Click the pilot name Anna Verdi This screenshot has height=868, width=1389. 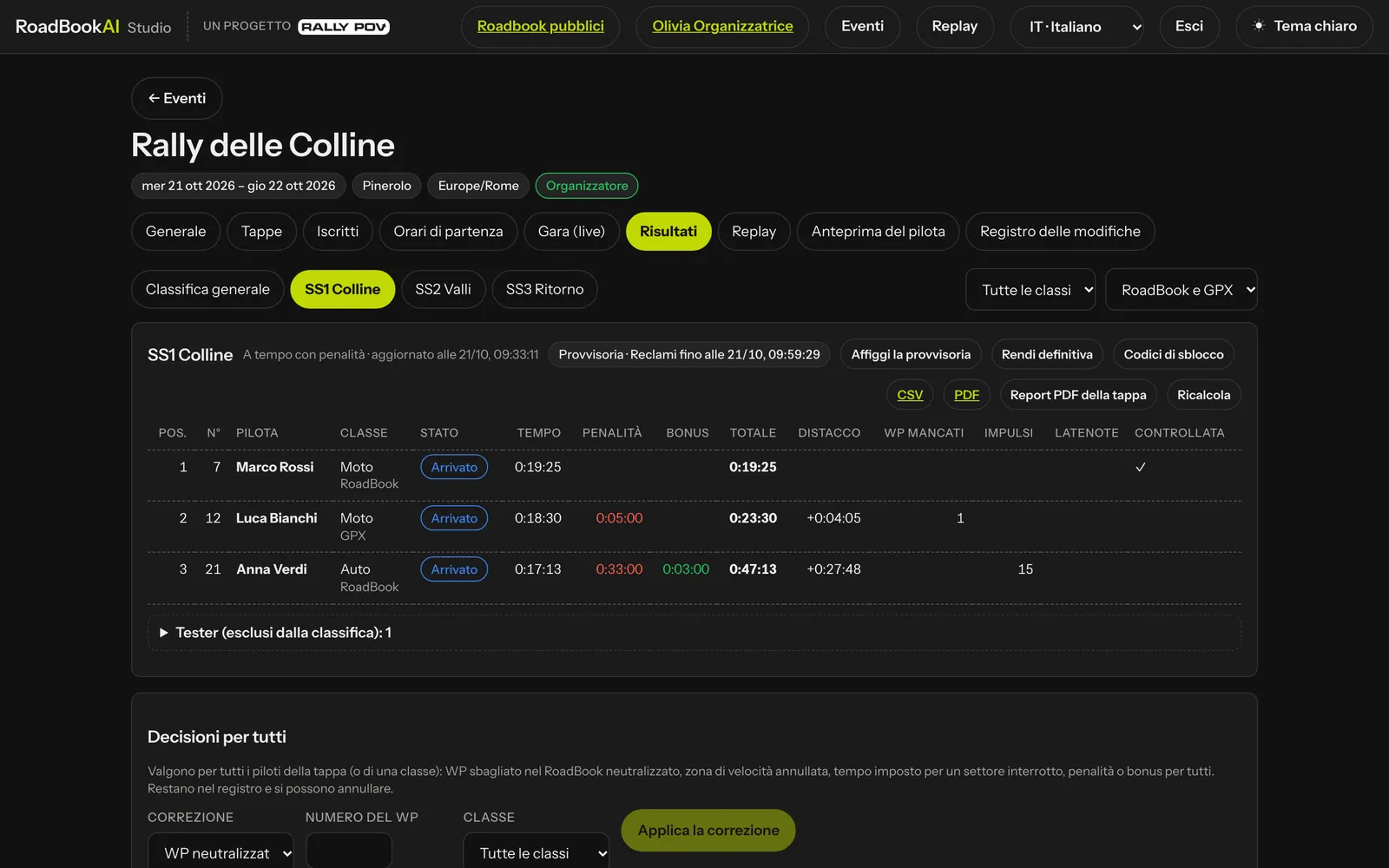click(272, 569)
